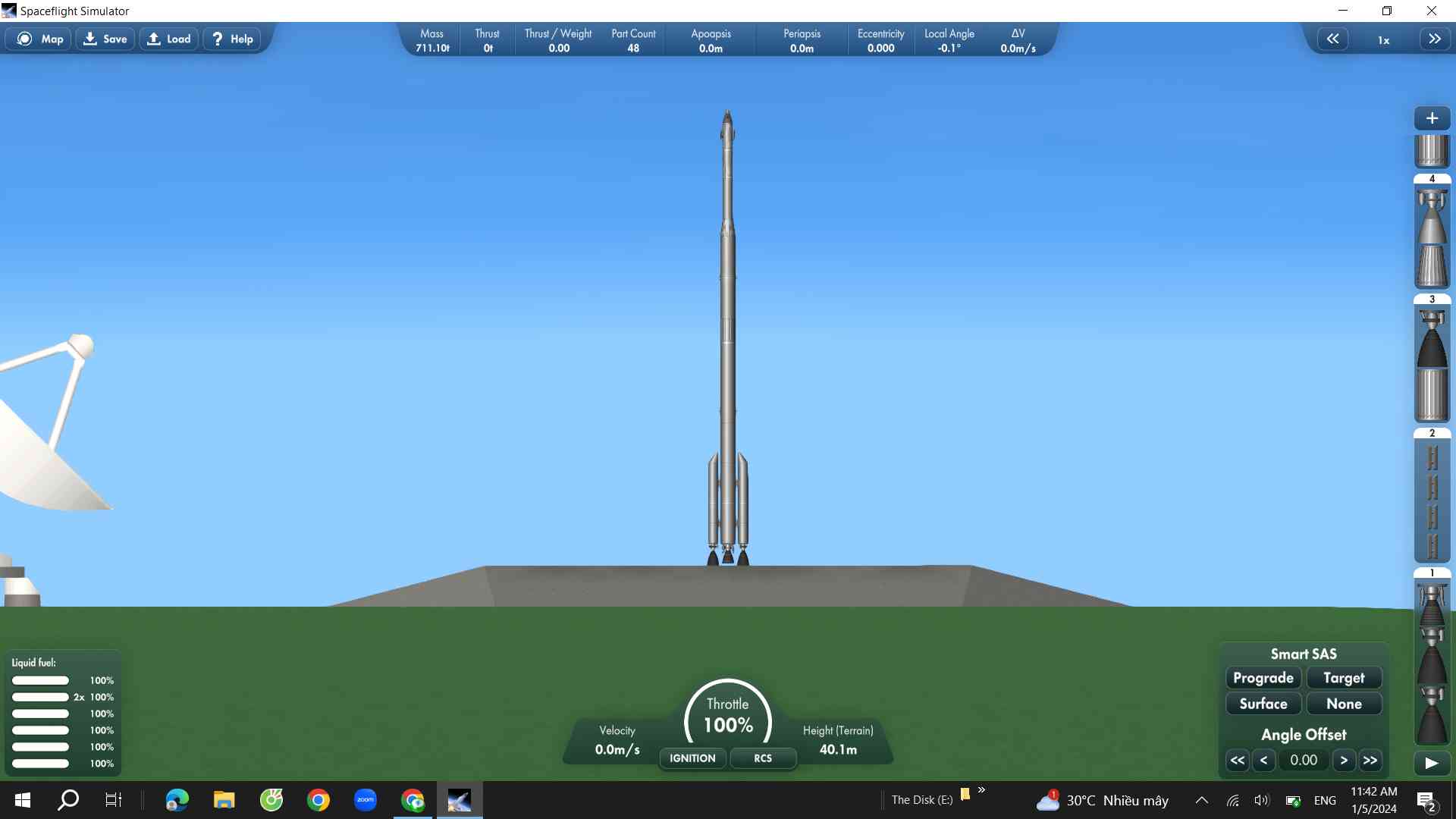The width and height of the screenshot is (1456, 819).
Task: Click the Local Angle -0.1° readout
Action: click(949, 41)
